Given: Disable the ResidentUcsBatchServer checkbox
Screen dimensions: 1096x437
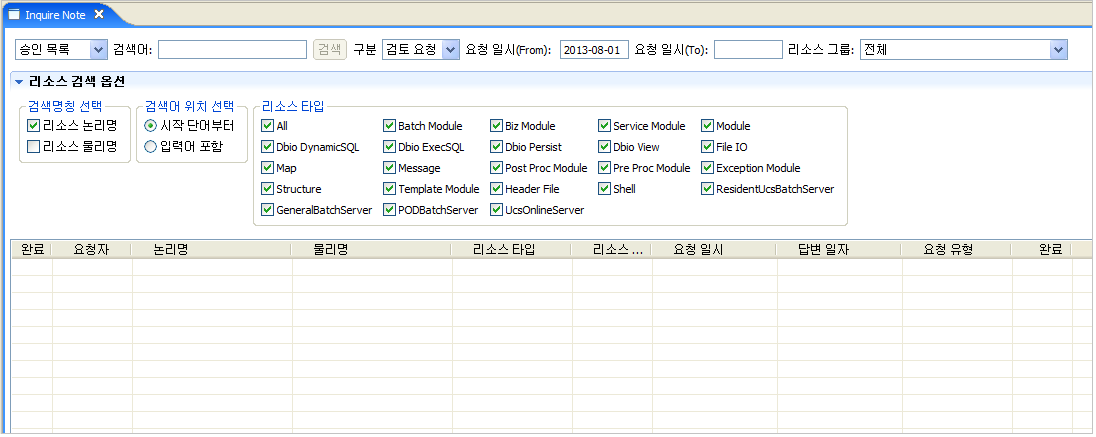Looking at the screenshot, I should [708, 189].
